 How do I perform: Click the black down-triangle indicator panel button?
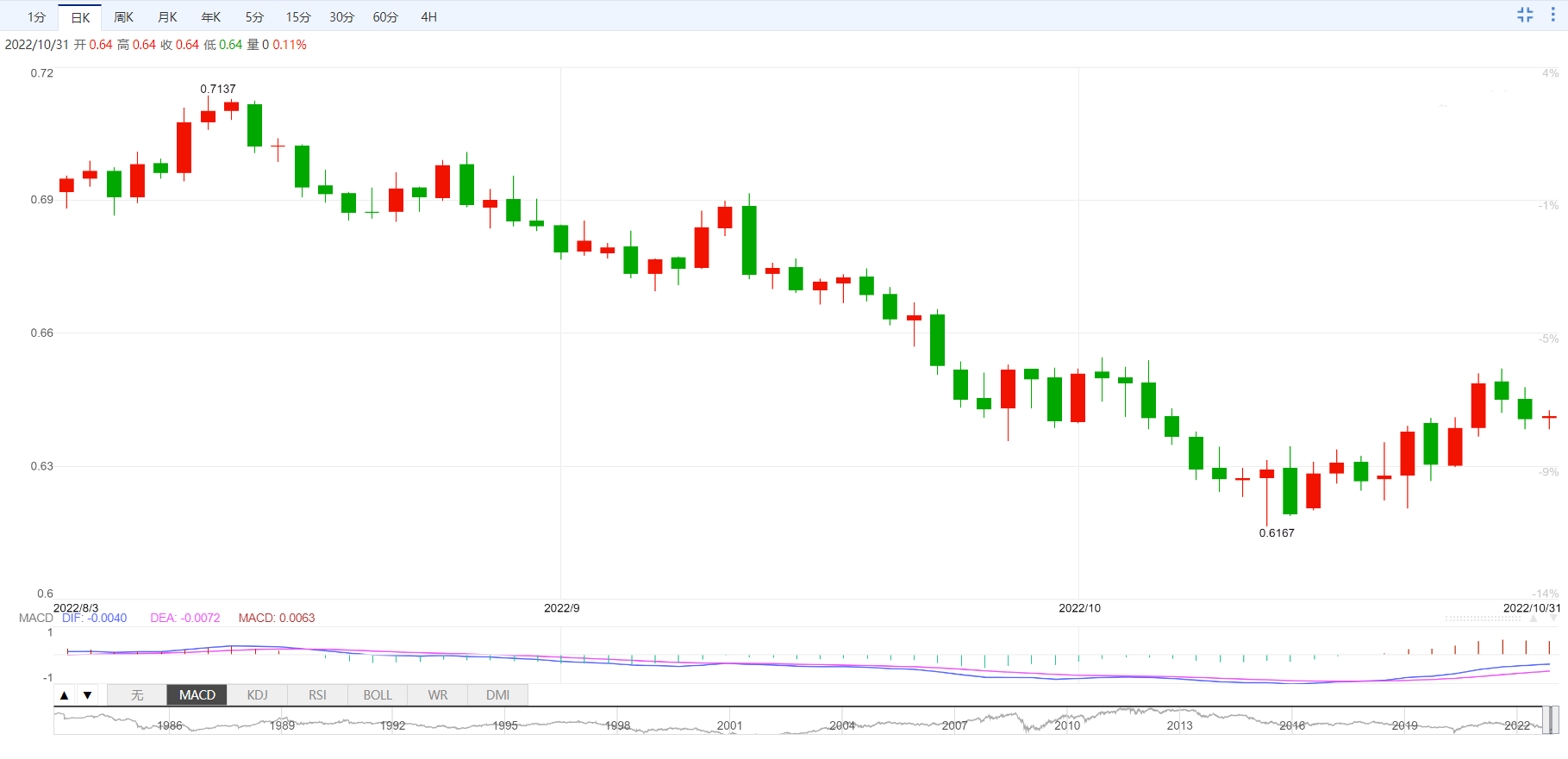coord(87,695)
